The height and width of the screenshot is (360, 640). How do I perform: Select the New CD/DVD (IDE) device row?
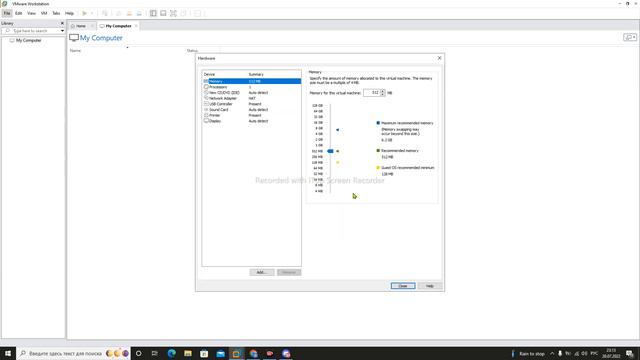(x=252, y=93)
